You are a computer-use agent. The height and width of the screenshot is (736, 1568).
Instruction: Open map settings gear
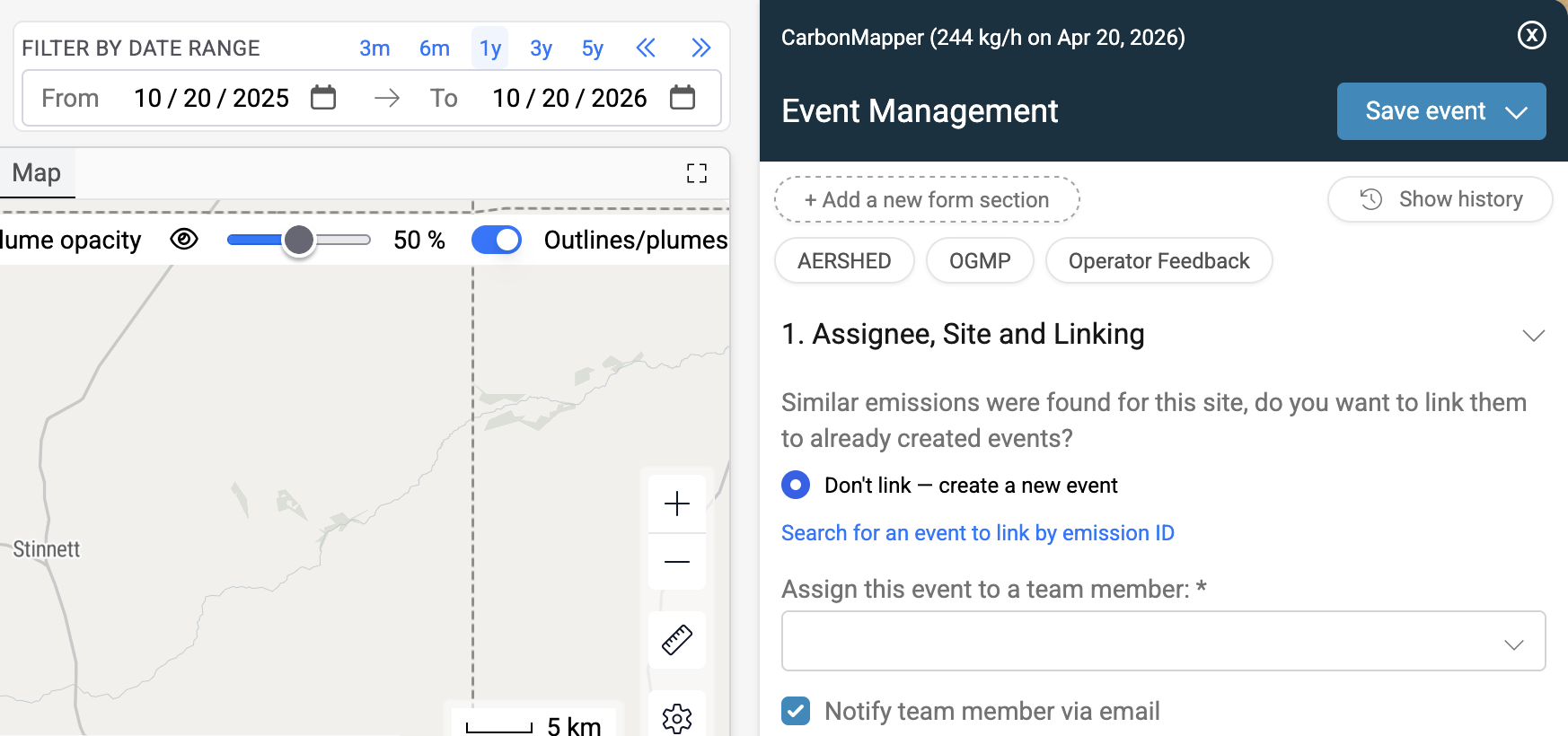pos(677,718)
